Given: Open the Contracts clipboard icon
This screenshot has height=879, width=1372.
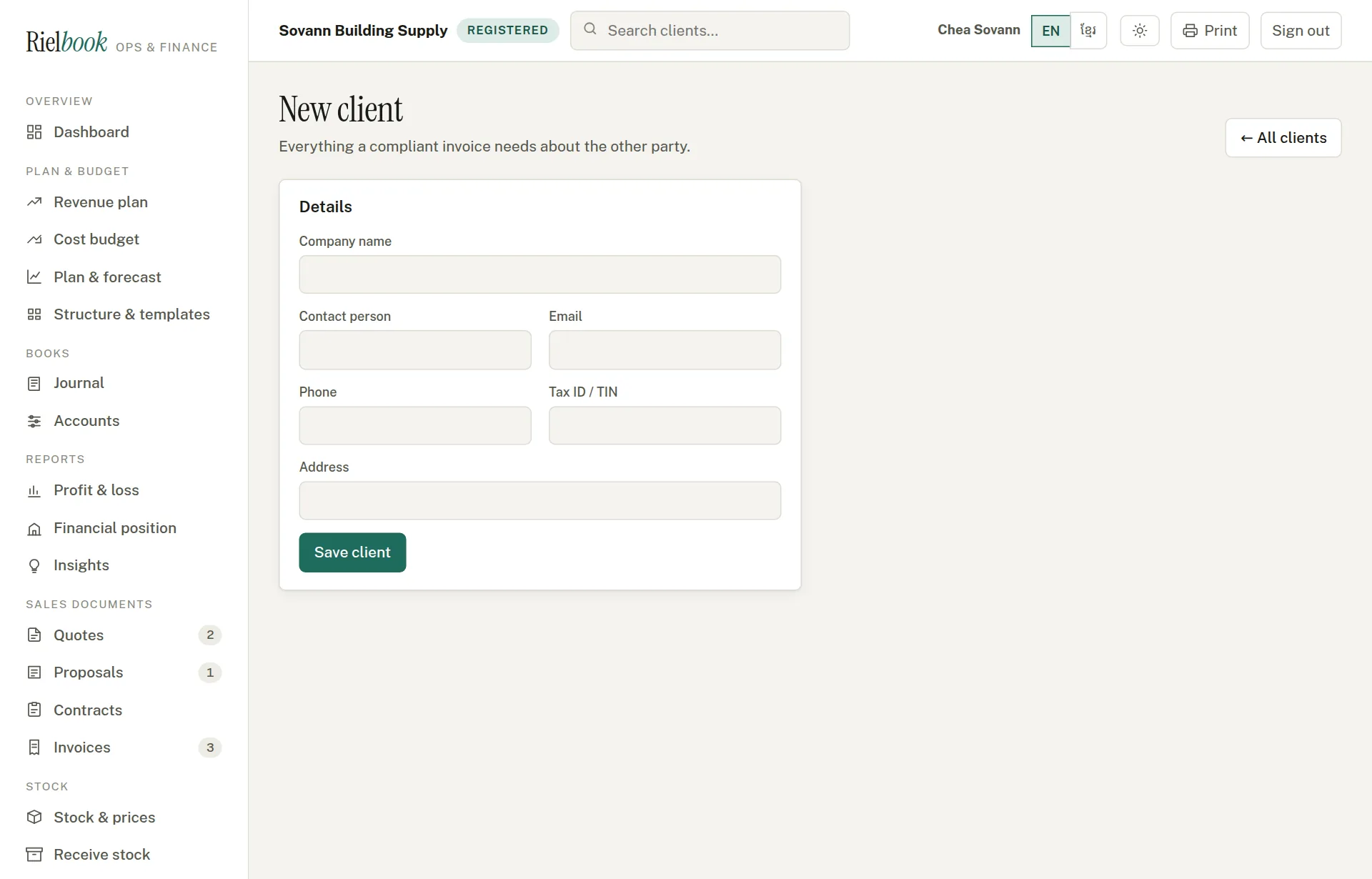Looking at the screenshot, I should click(x=34, y=710).
